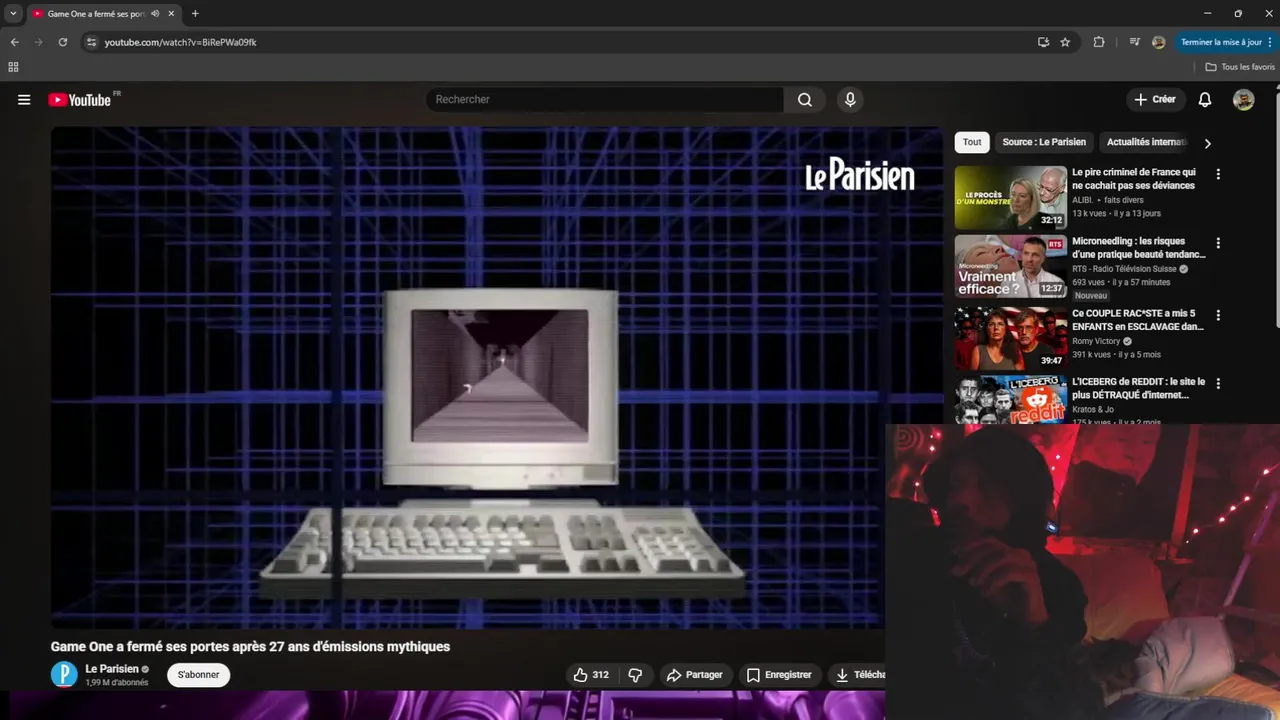Image resolution: width=1280 pixels, height=720 pixels.
Task: Open options for COUPLE RAC*STE video
Action: pos(1218,315)
